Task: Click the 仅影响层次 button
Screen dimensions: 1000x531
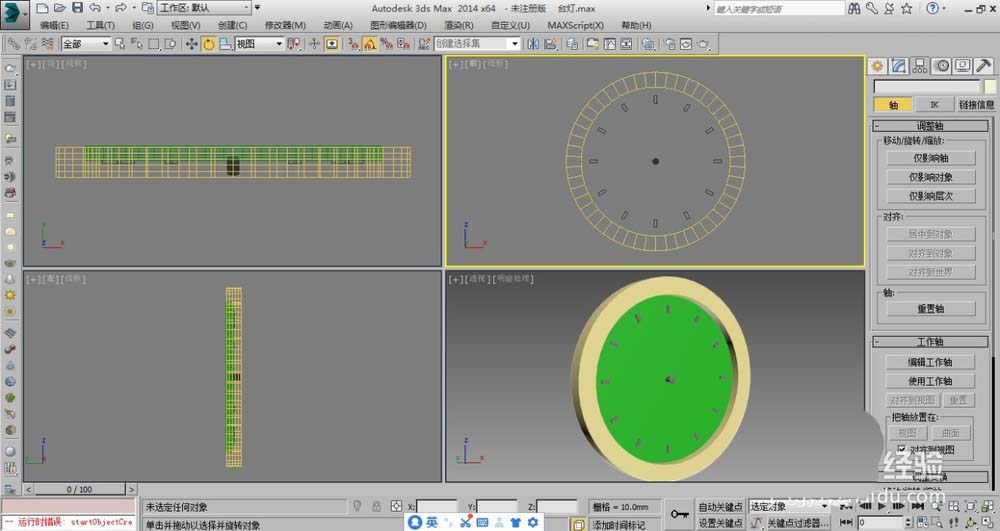Action: click(930, 196)
